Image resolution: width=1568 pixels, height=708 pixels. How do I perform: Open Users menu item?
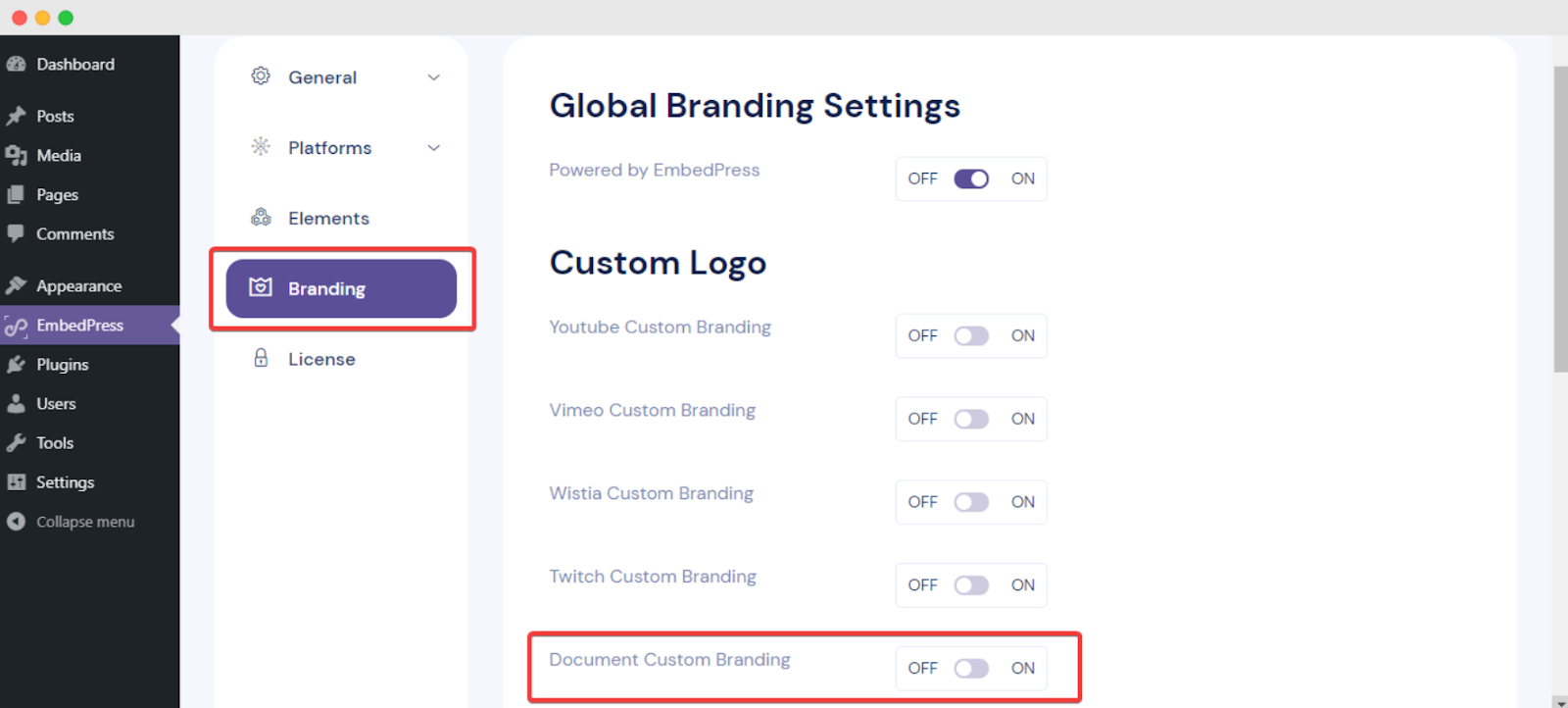(89, 403)
